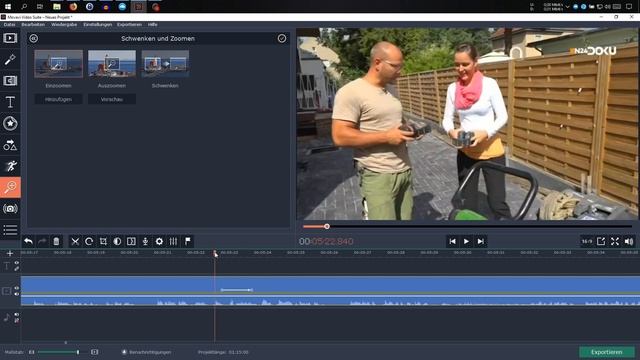Screen dimensions: 640x360
Task: Click the Vorschau button
Action: point(112,99)
